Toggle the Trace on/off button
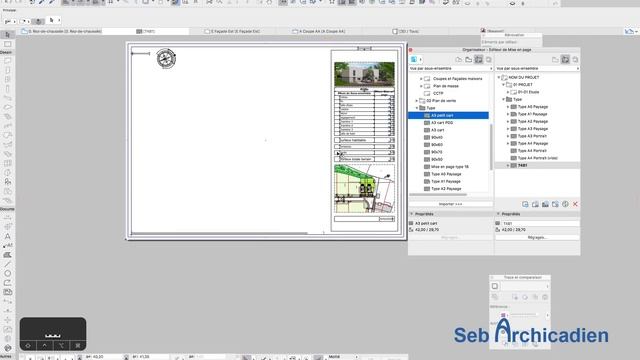This screenshot has width=640, height=360. 495,286
